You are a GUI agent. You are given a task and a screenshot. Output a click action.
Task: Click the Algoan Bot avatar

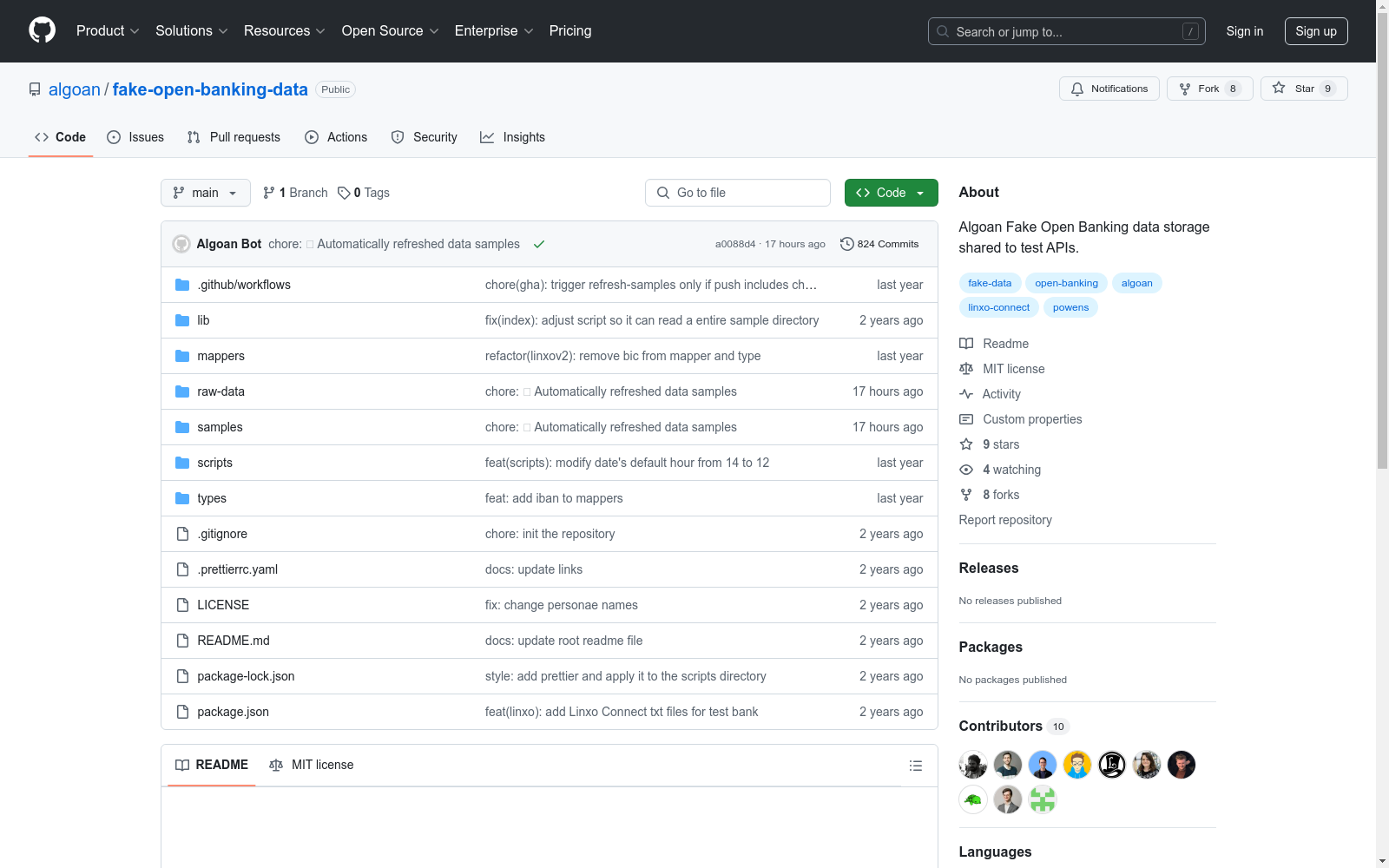[x=181, y=244]
